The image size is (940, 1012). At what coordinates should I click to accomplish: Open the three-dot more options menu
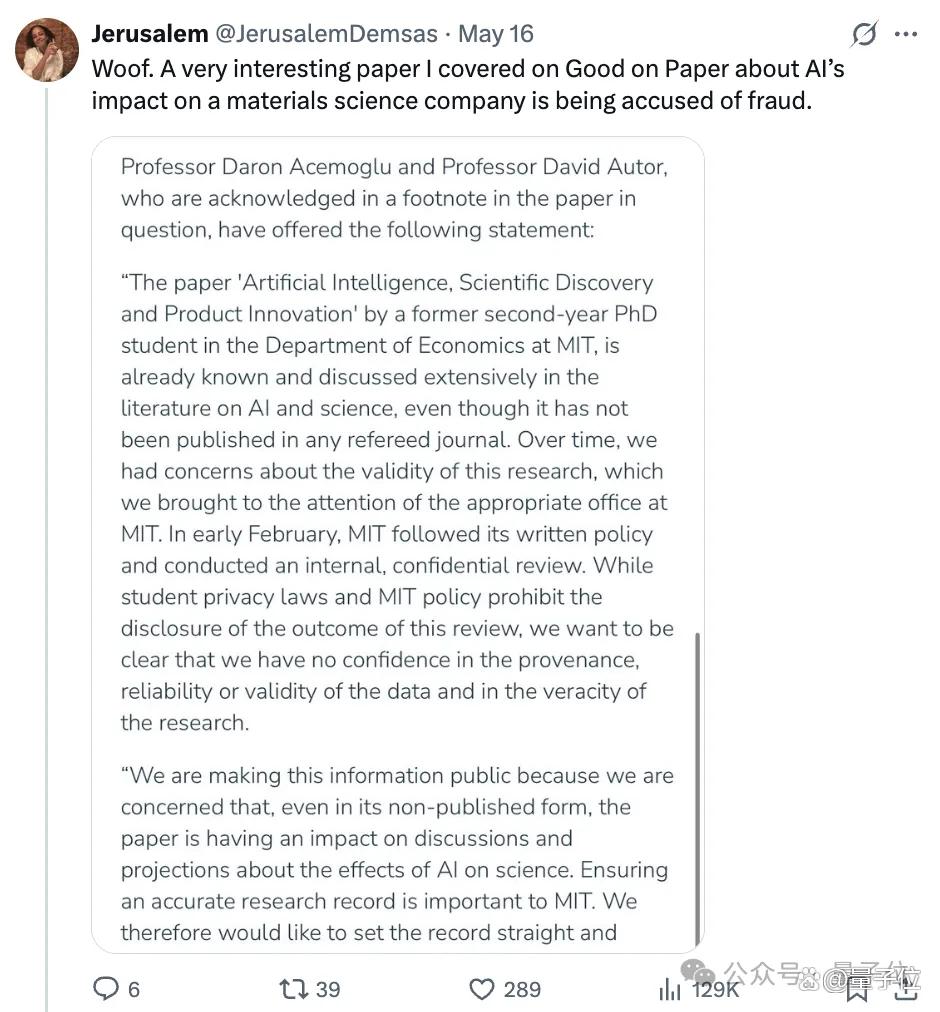pyautogui.click(x=906, y=34)
